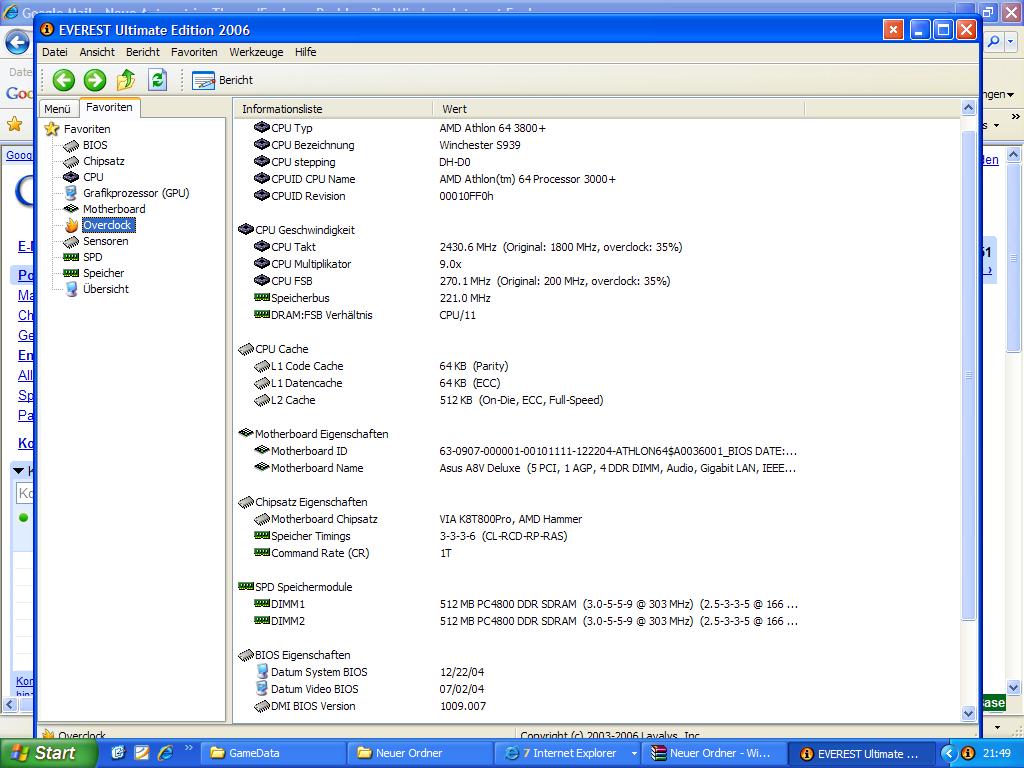Image resolution: width=1024 pixels, height=768 pixels.
Task: Open the Datei menu
Action: pos(55,52)
